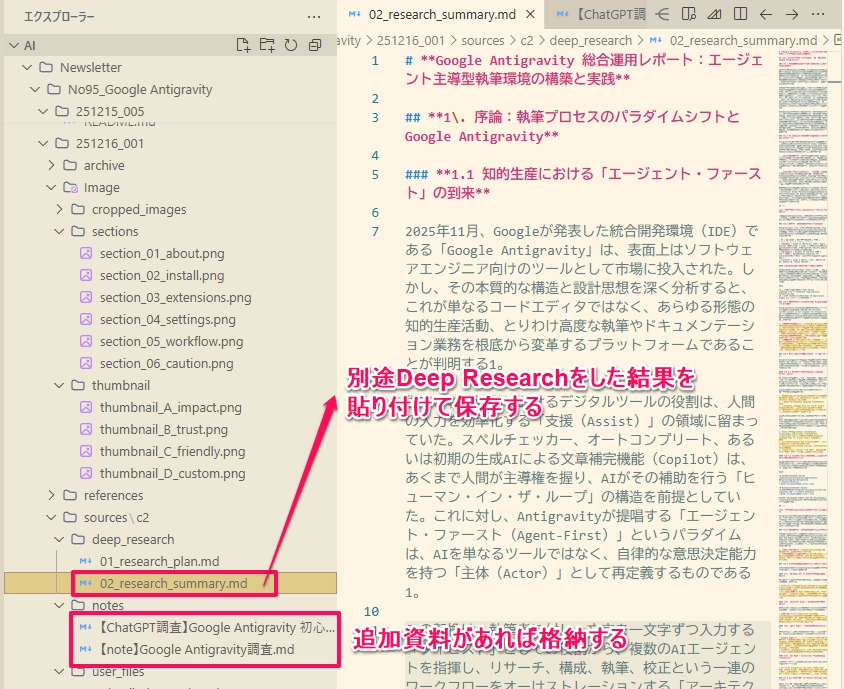The width and height of the screenshot is (844, 689).
Task: Click folder icon of cropped_images
Action: pyautogui.click(x=78, y=209)
